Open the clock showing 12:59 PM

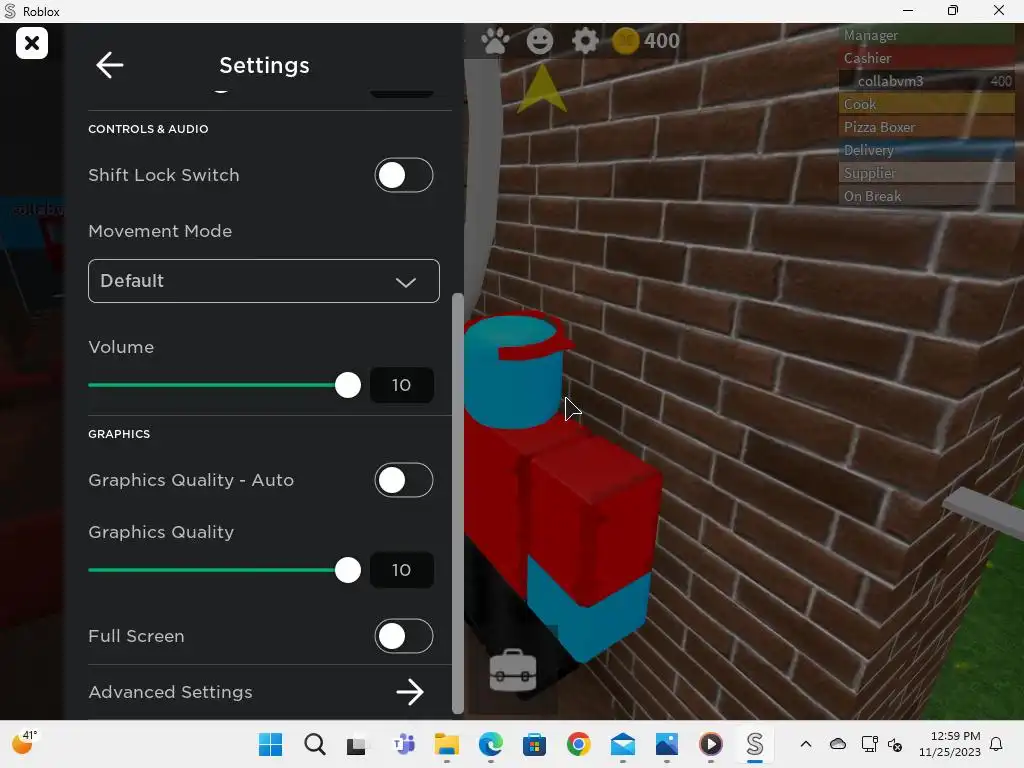(x=950, y=744)
